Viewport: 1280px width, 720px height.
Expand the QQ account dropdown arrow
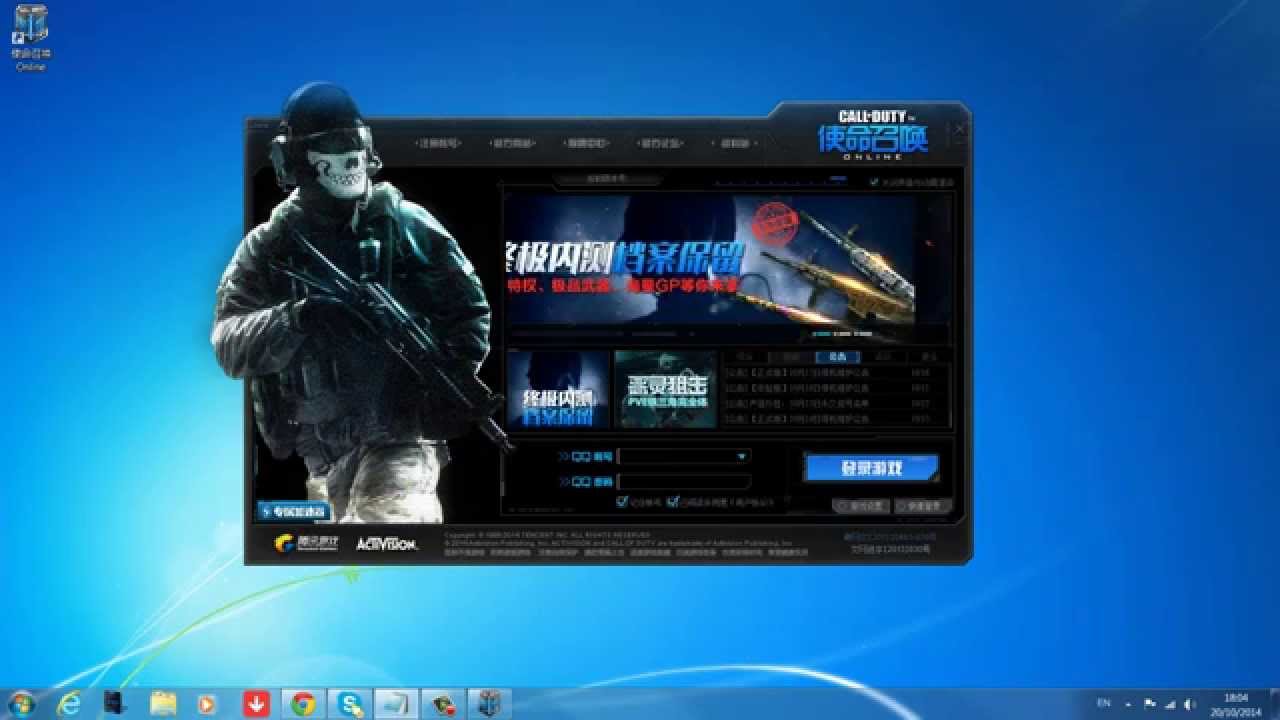point(742,456)
